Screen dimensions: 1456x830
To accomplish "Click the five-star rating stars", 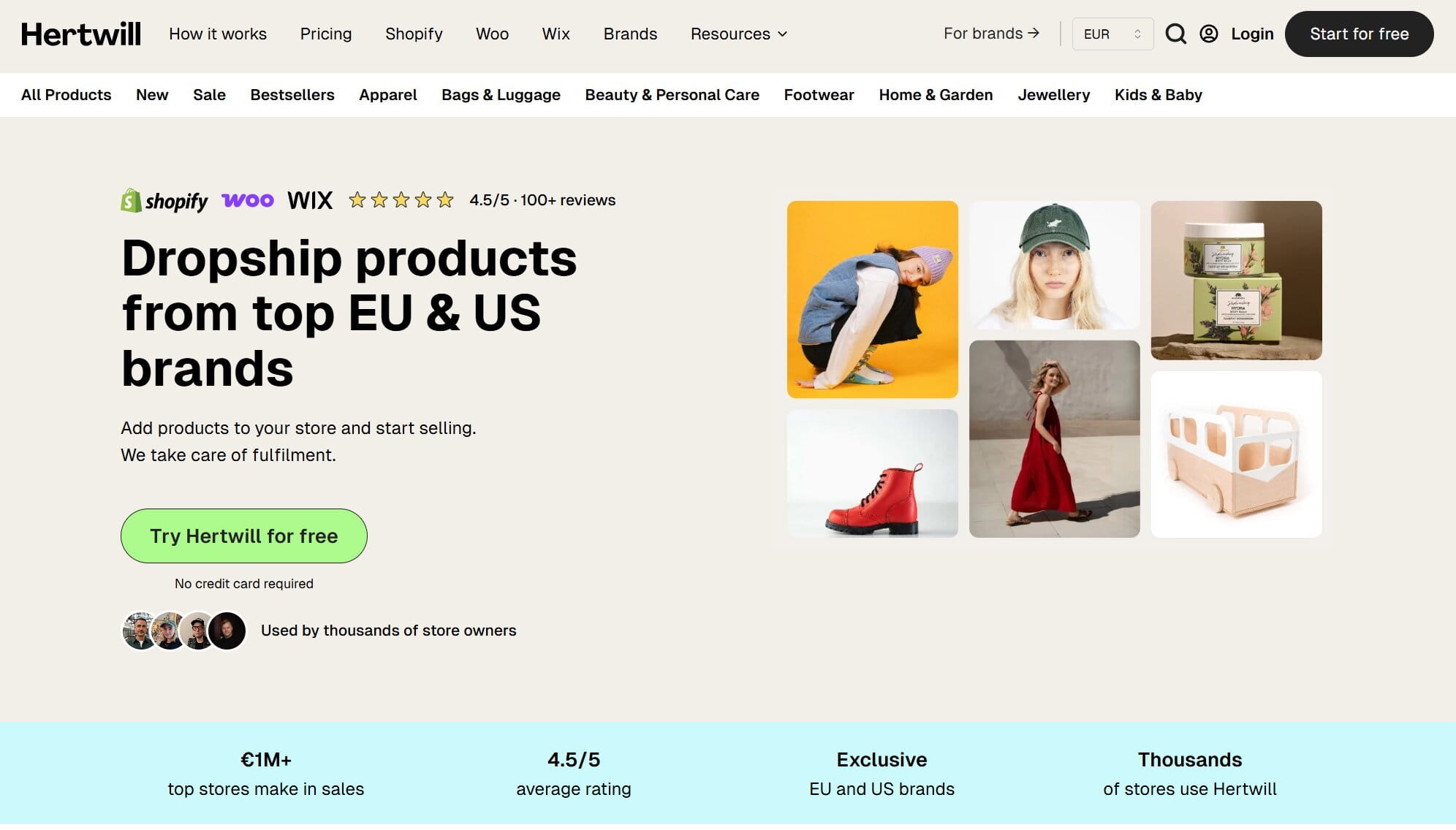I will tap(401, 200).
